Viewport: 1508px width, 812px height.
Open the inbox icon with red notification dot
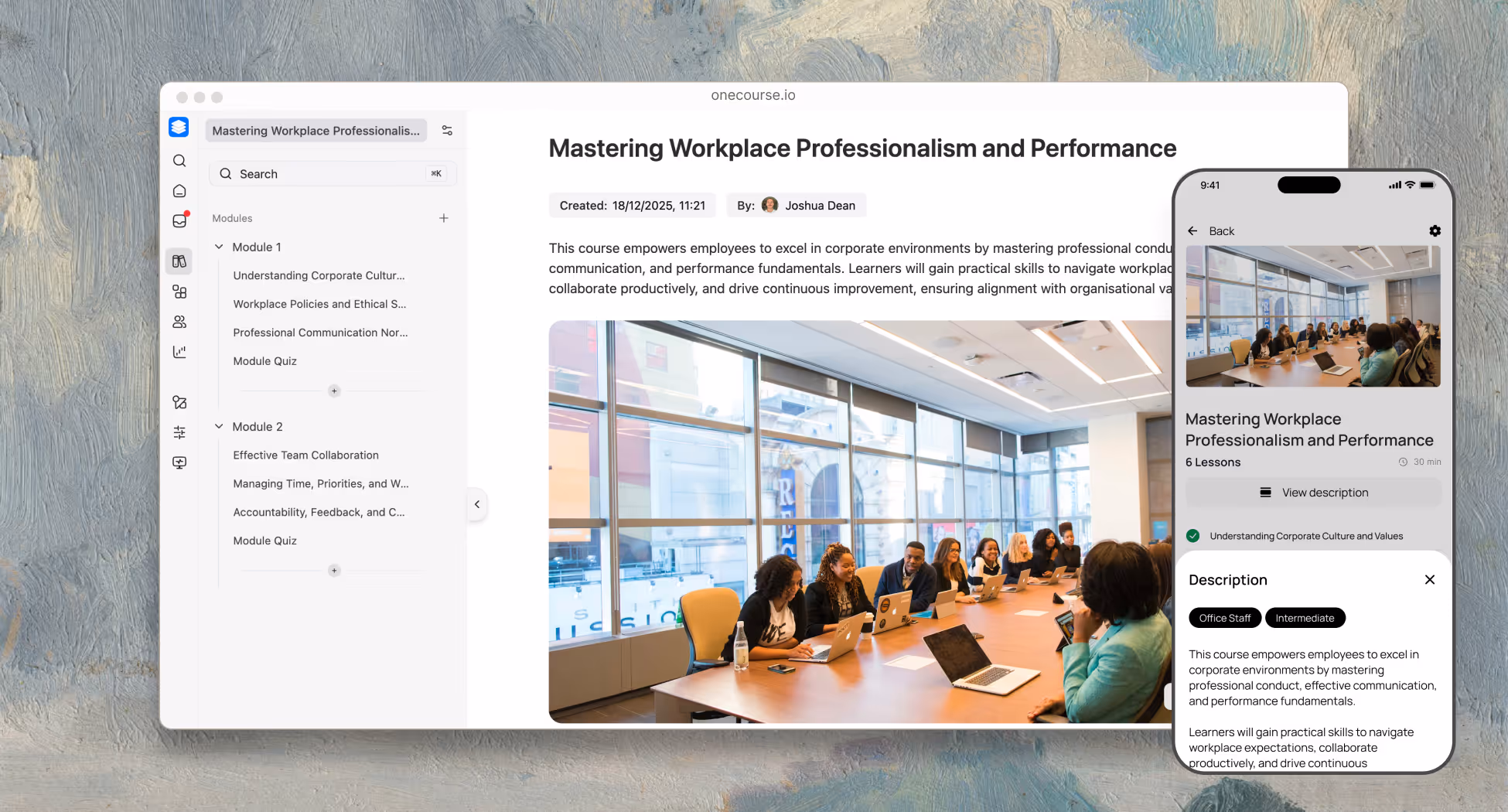pyautogui.click(x=179, y=221)
